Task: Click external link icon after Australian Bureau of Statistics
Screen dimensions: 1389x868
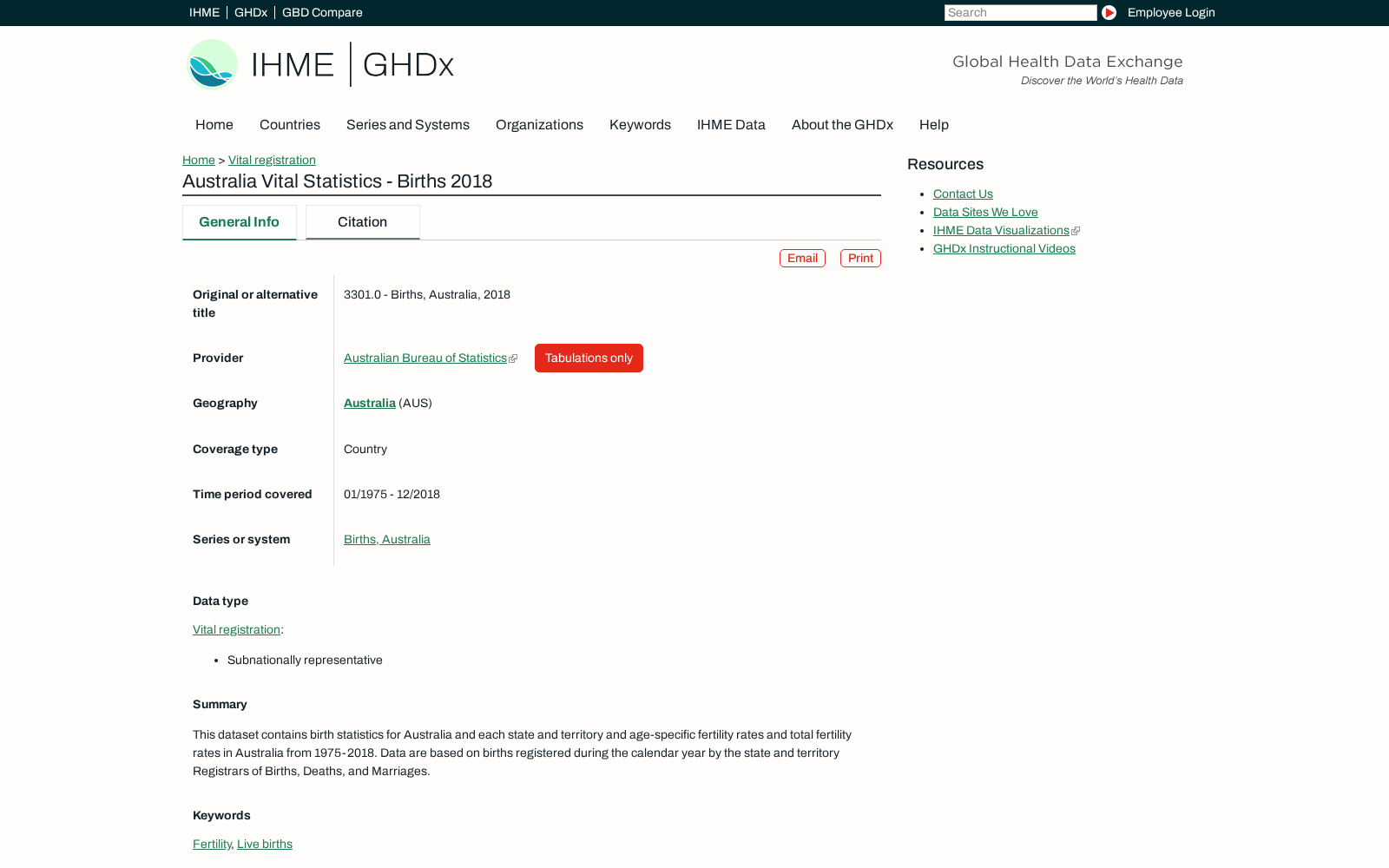Action: (x=513, y=358)
